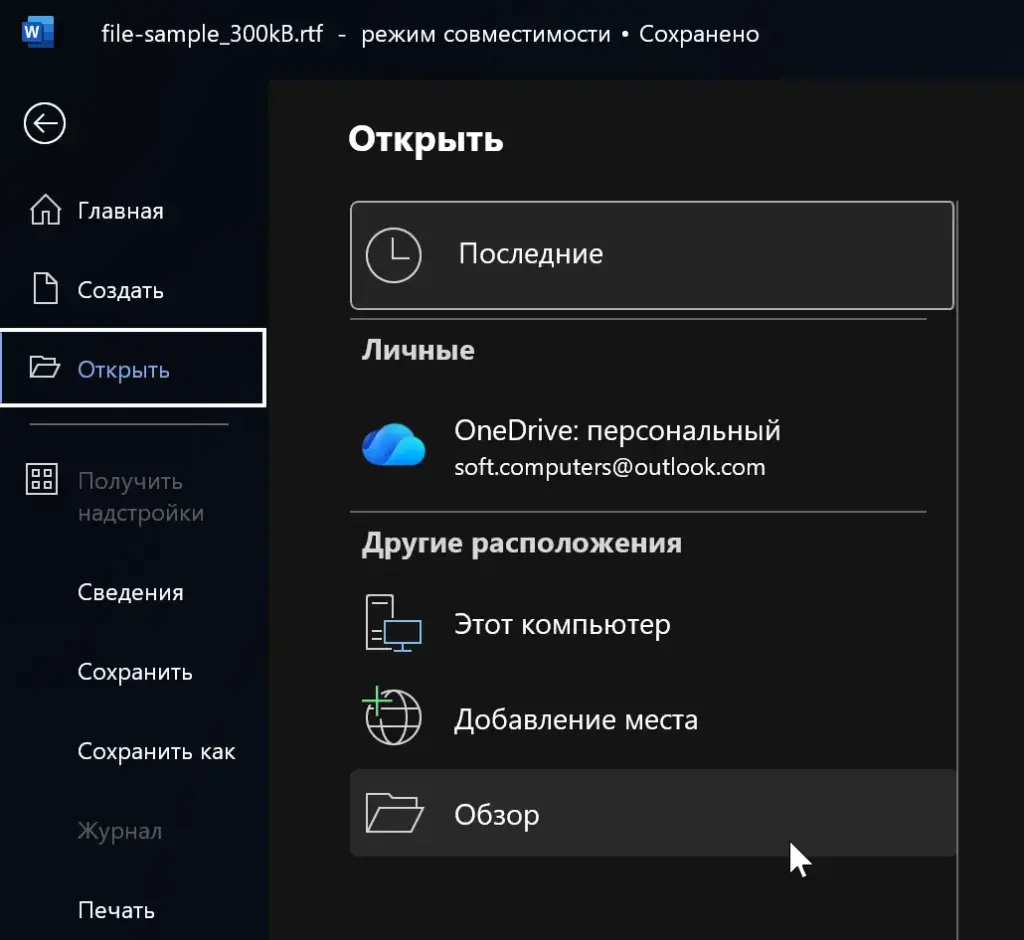Open the Печать page

click(x=133, y=910)
